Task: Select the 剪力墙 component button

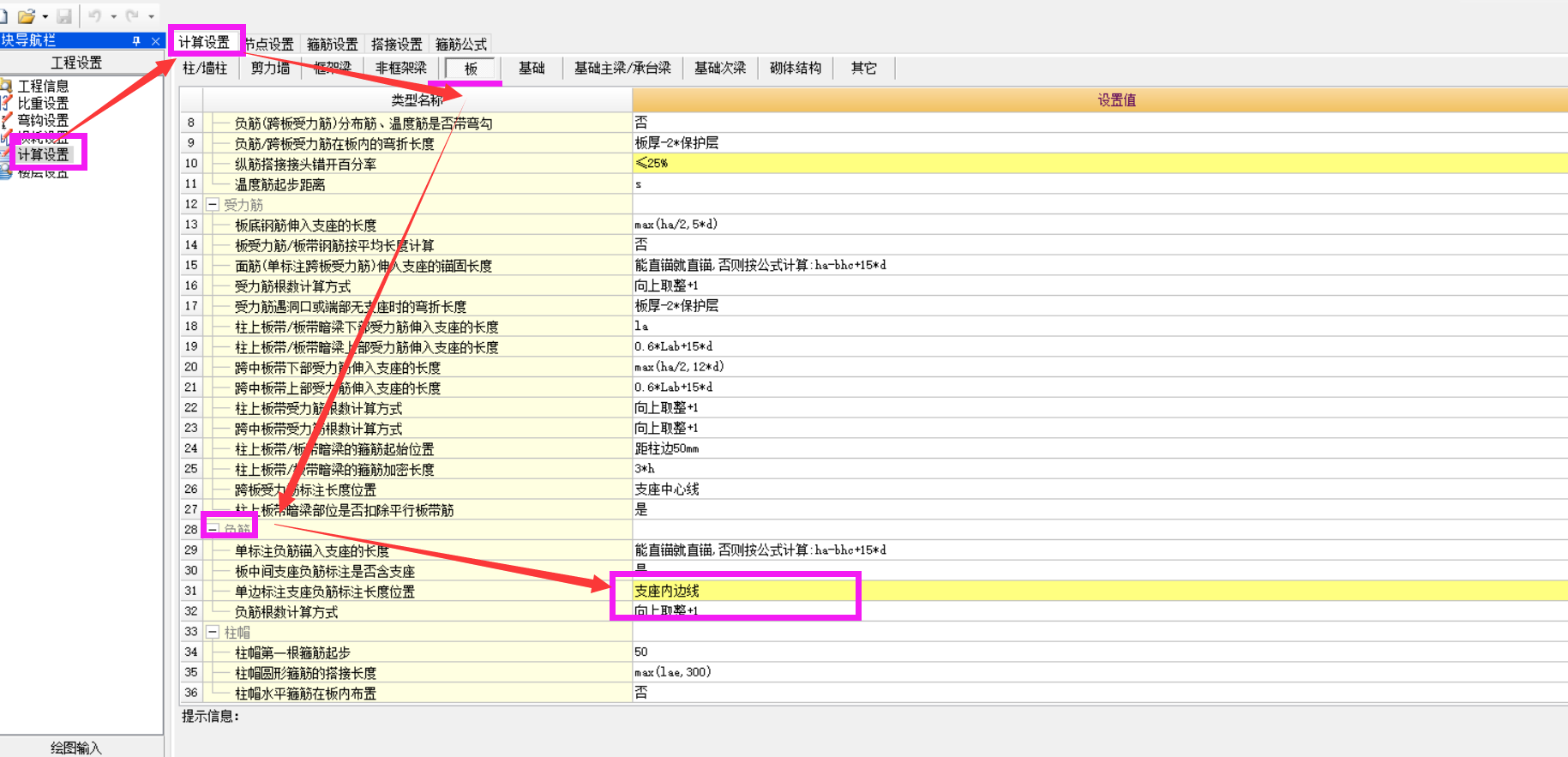Action: point(271,68)
